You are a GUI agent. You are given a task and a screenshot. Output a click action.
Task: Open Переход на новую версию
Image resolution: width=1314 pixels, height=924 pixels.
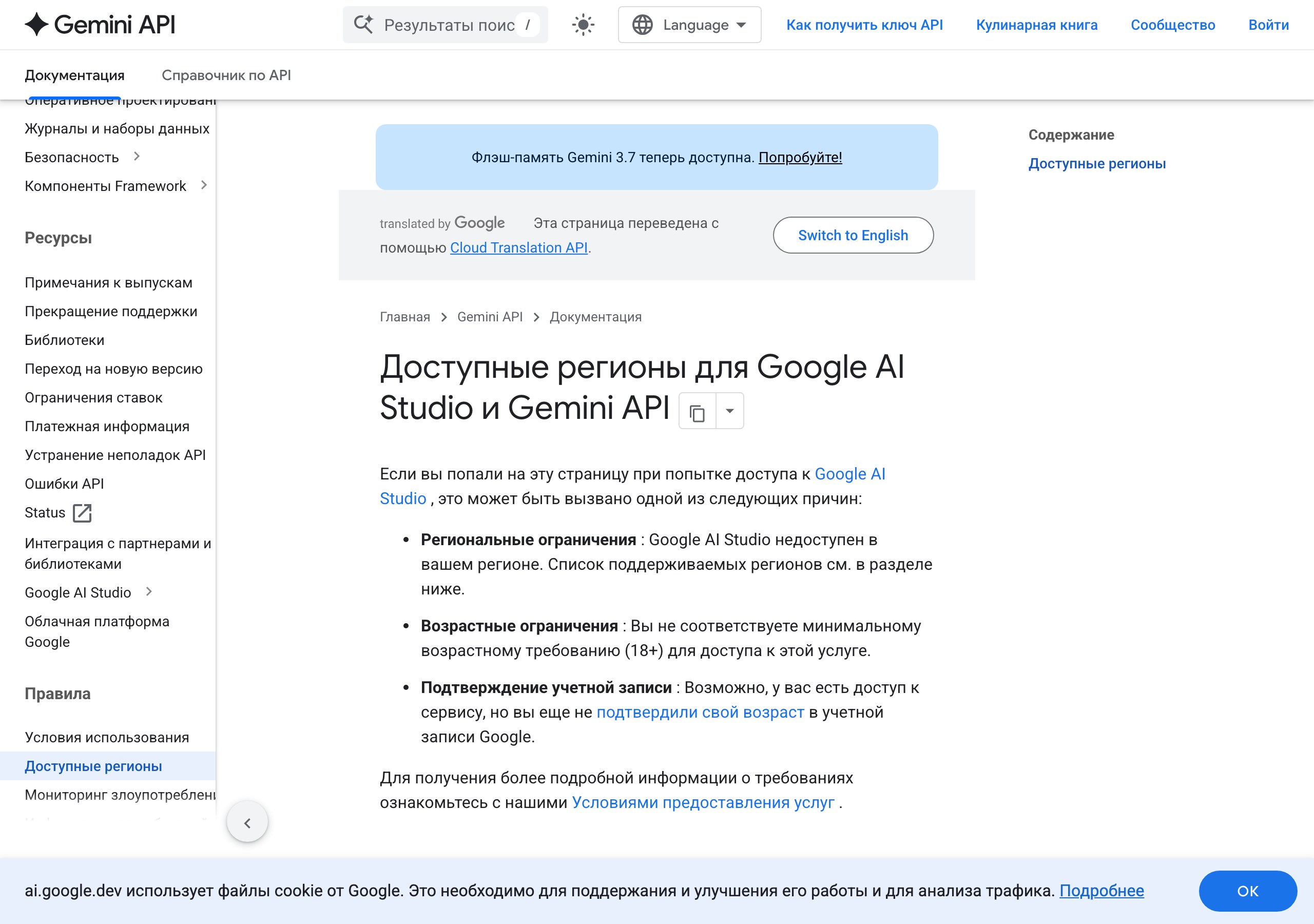(x=113, y=369)
